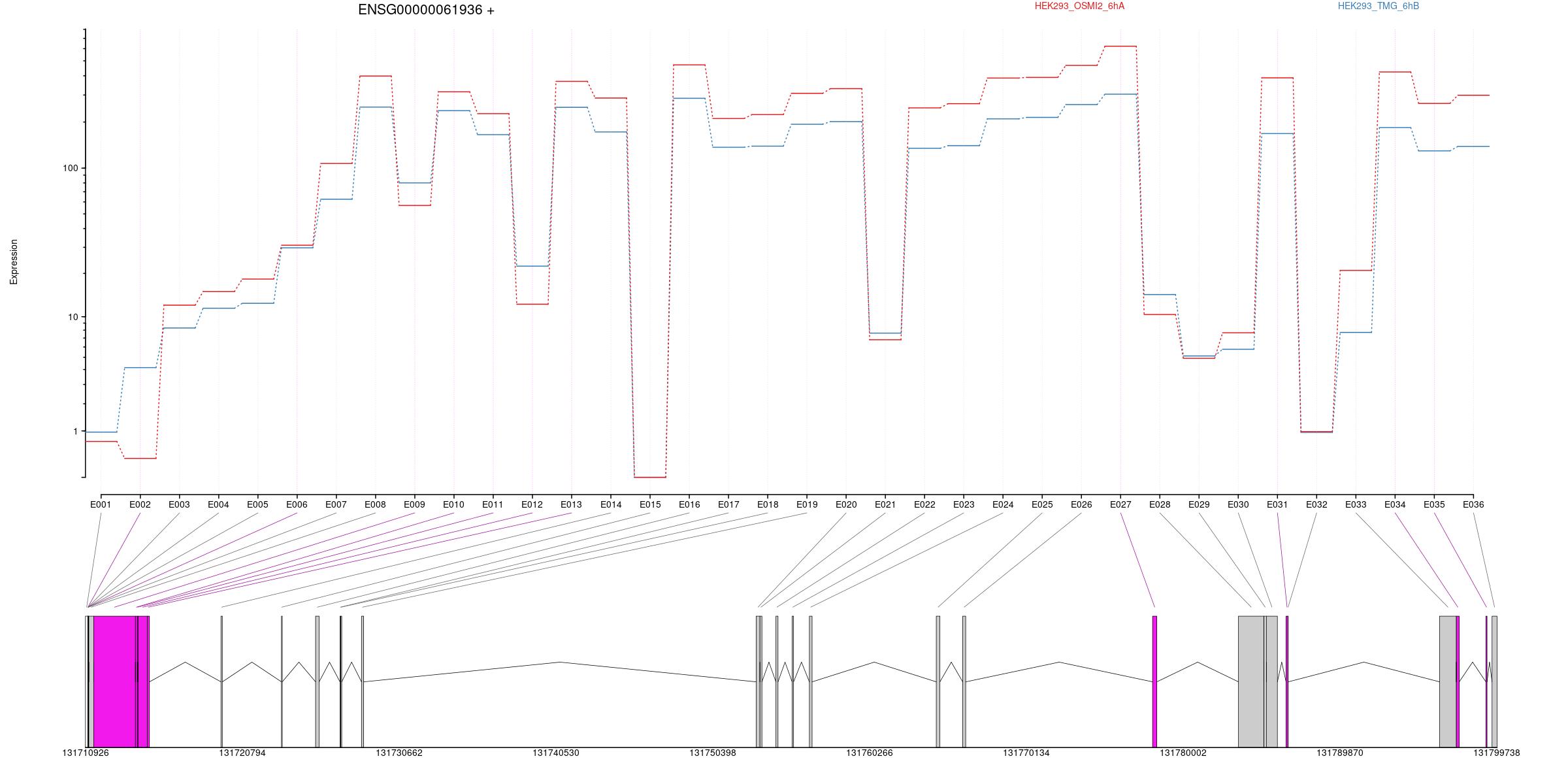
Task: Select the HEK293_TMG_6hB legend label
Action: point(1379,6)
